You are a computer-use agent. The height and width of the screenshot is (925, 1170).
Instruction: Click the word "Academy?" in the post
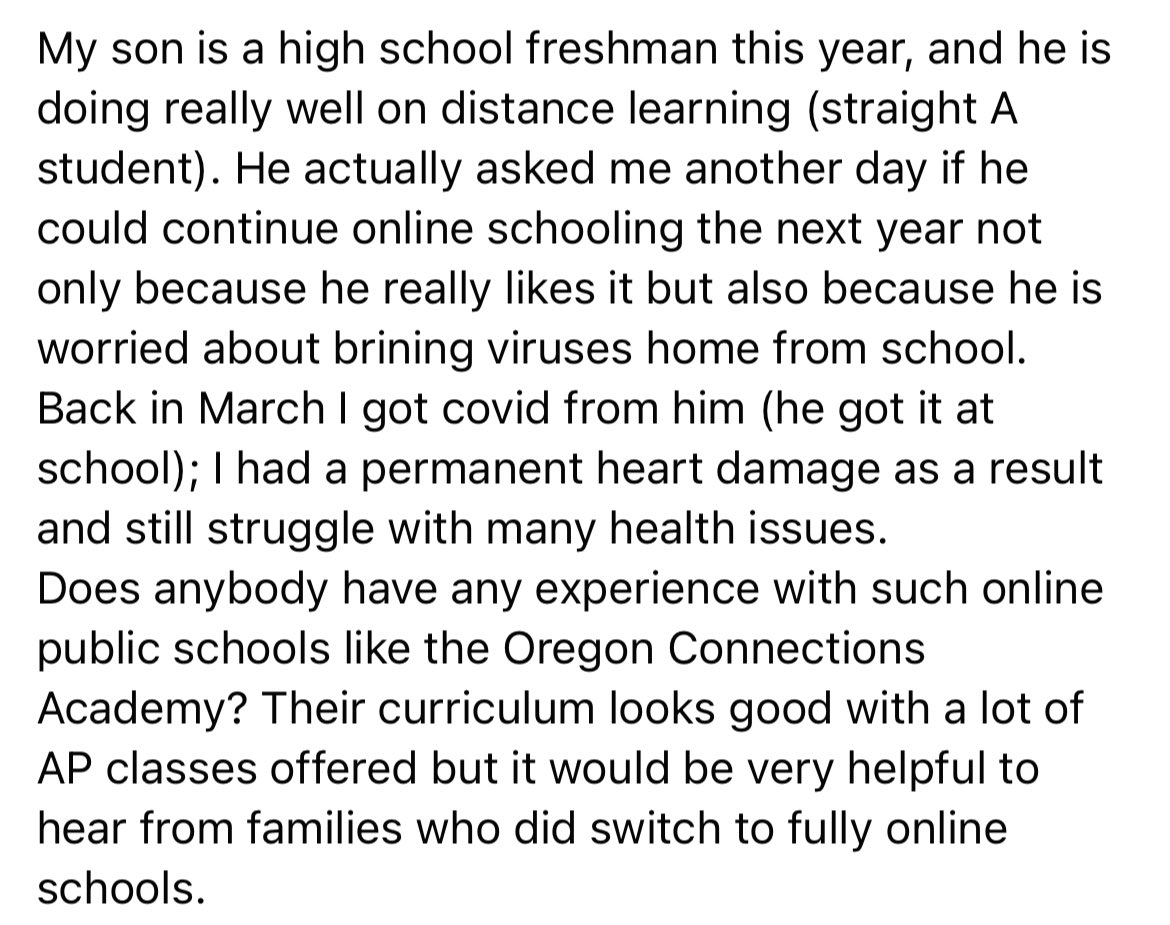click(118, 708)
